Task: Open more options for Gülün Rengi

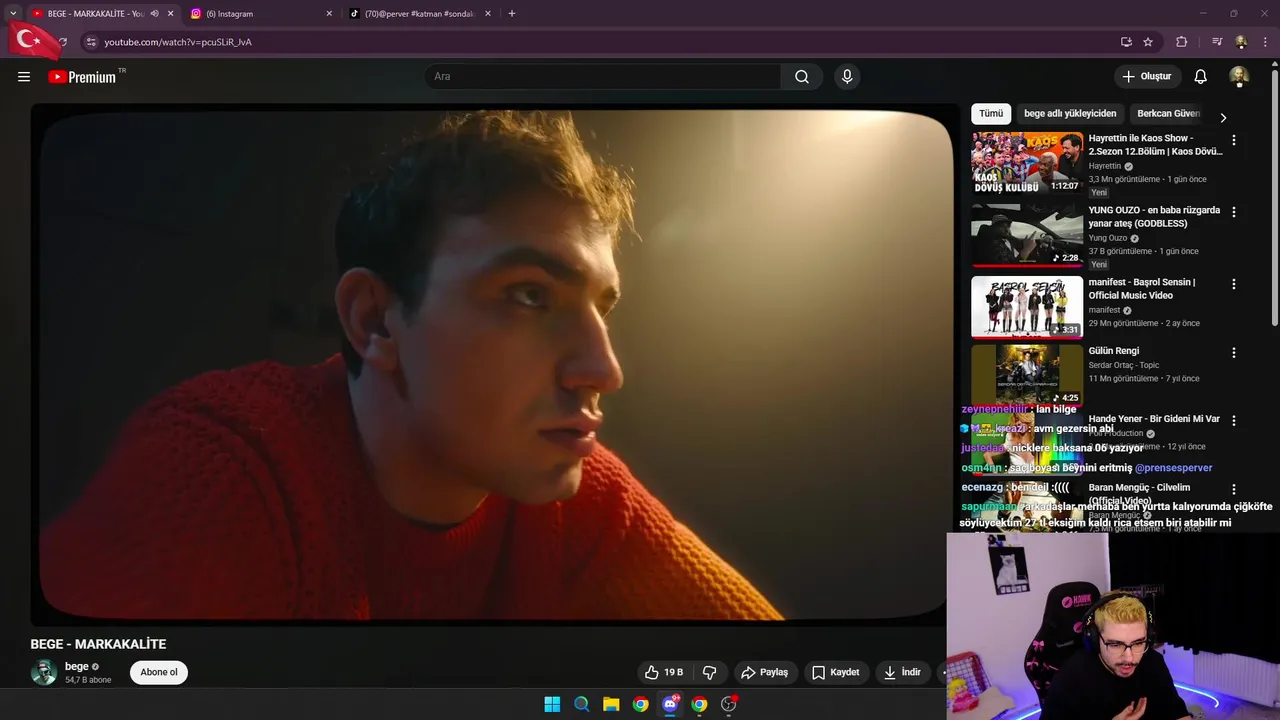Action: click(x=1233, y=353)
